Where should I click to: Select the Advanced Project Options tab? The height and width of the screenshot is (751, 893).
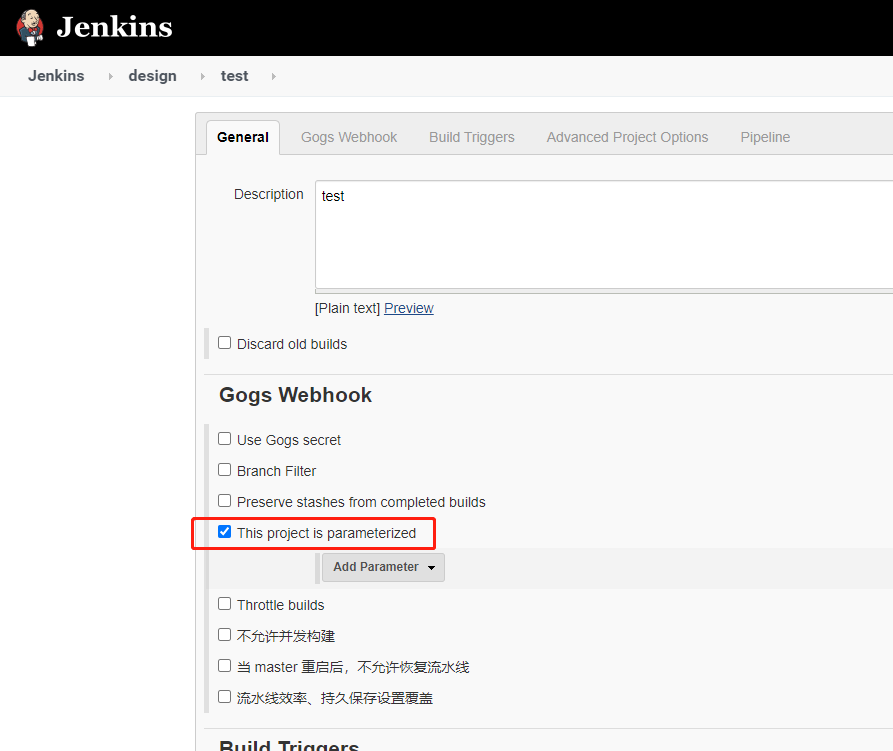(627, 137)
